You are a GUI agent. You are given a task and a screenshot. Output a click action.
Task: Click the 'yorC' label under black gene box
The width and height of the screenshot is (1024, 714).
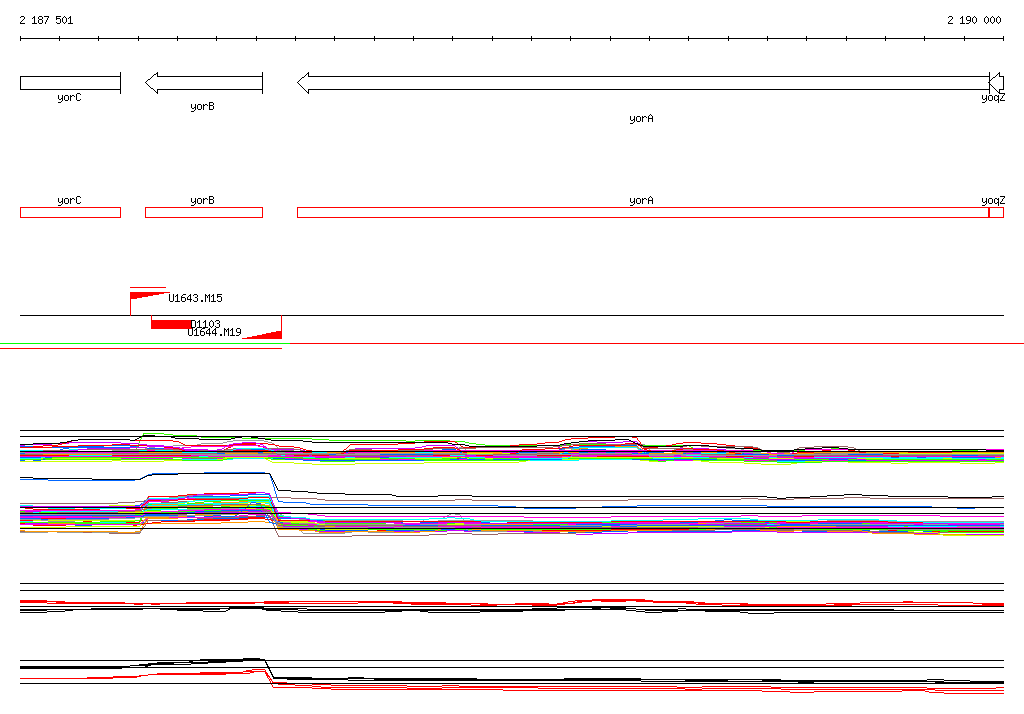[x=69, y=97]
